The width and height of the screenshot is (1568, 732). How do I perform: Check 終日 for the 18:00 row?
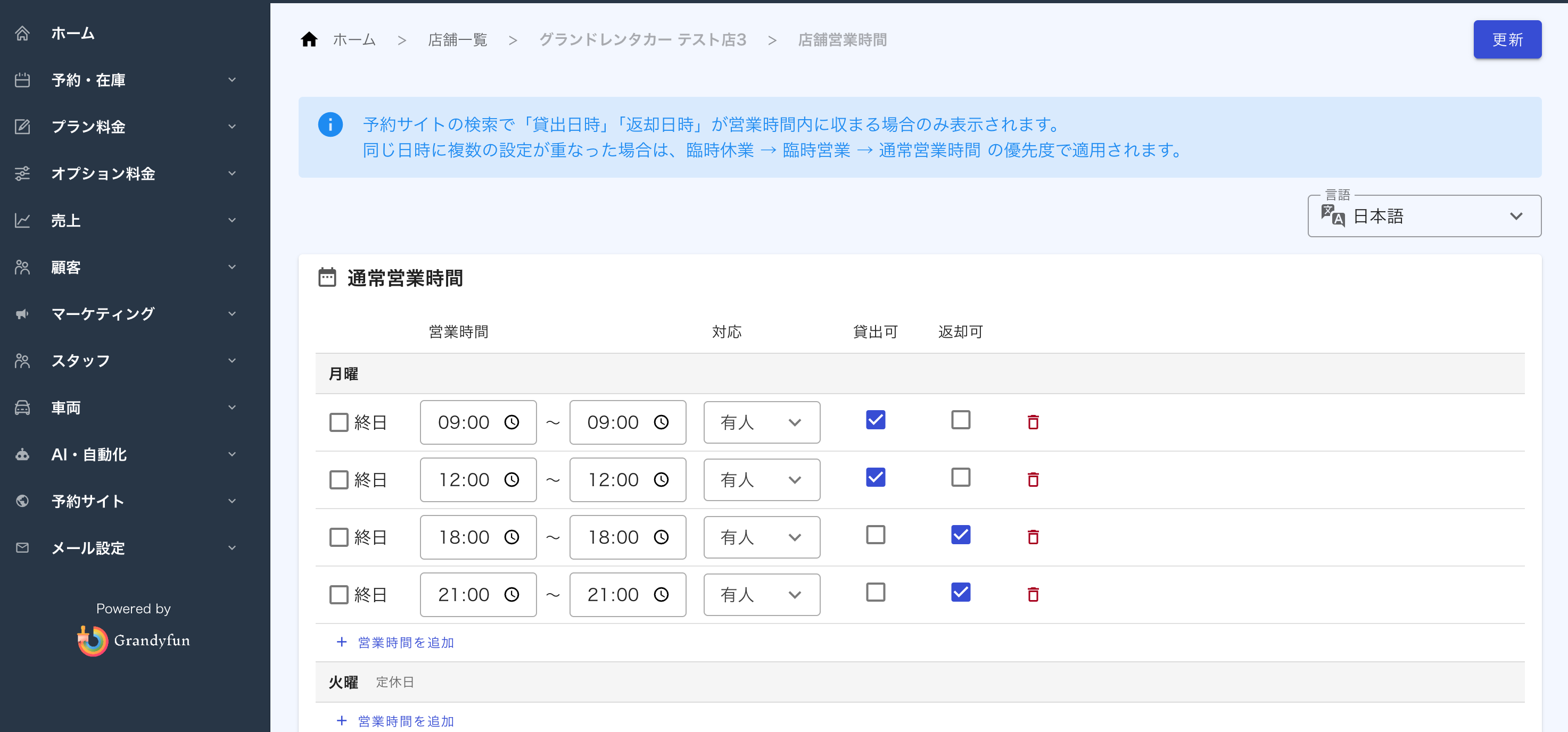(x=339, y=537)
